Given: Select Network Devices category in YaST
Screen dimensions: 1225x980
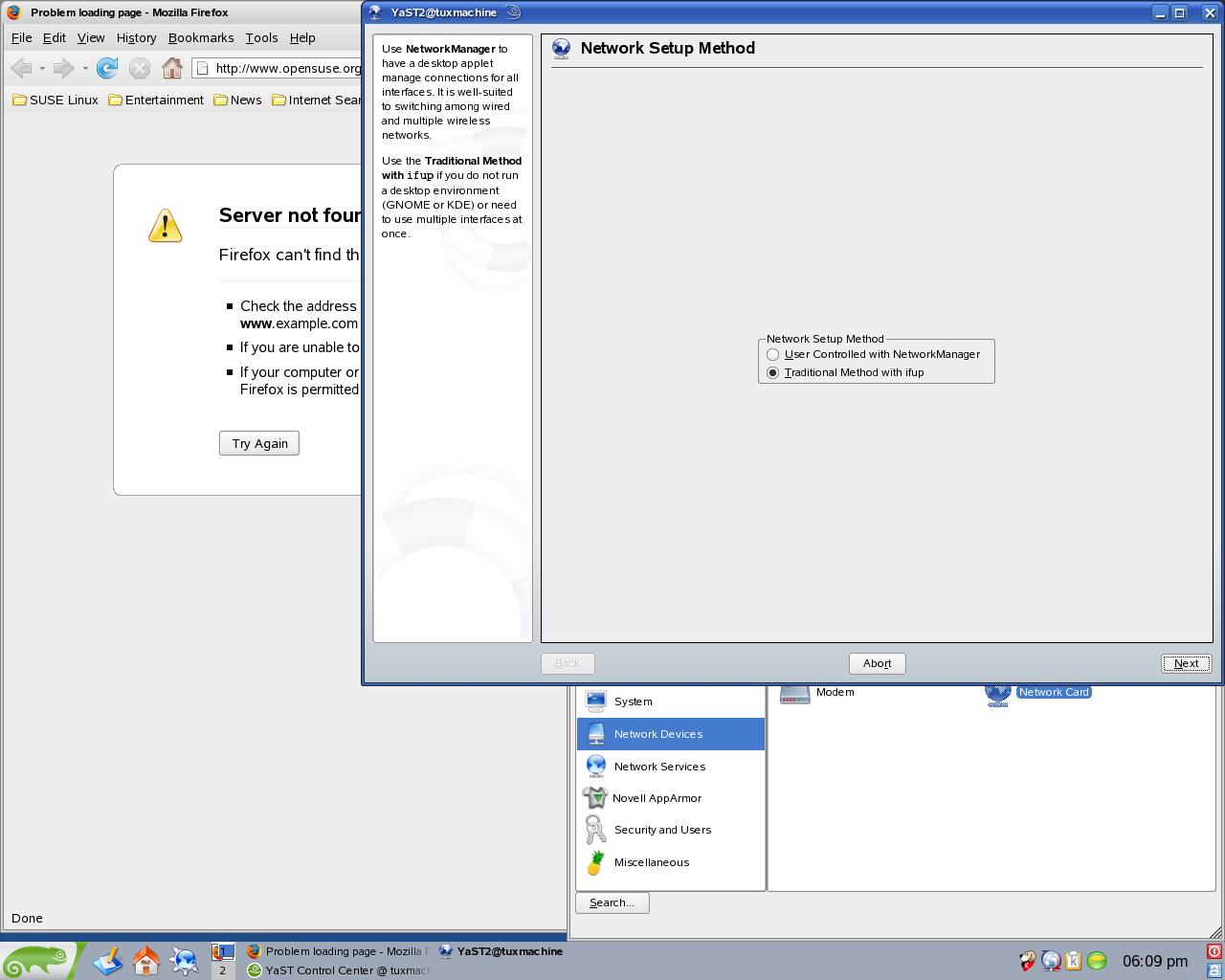Looking at the screenshot, I should point(670,734).
